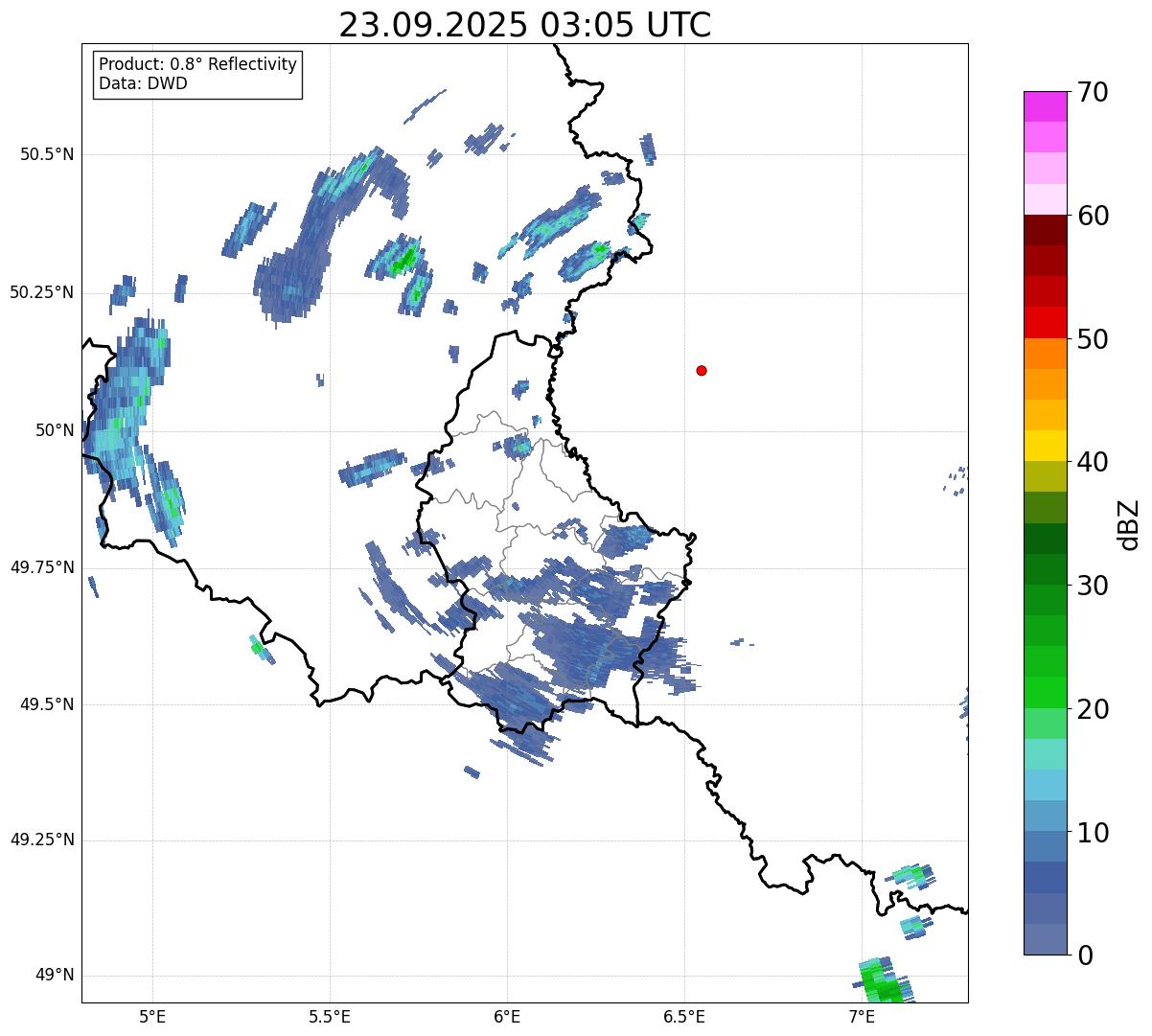Click the 6.5°E longitude label

684,1017
